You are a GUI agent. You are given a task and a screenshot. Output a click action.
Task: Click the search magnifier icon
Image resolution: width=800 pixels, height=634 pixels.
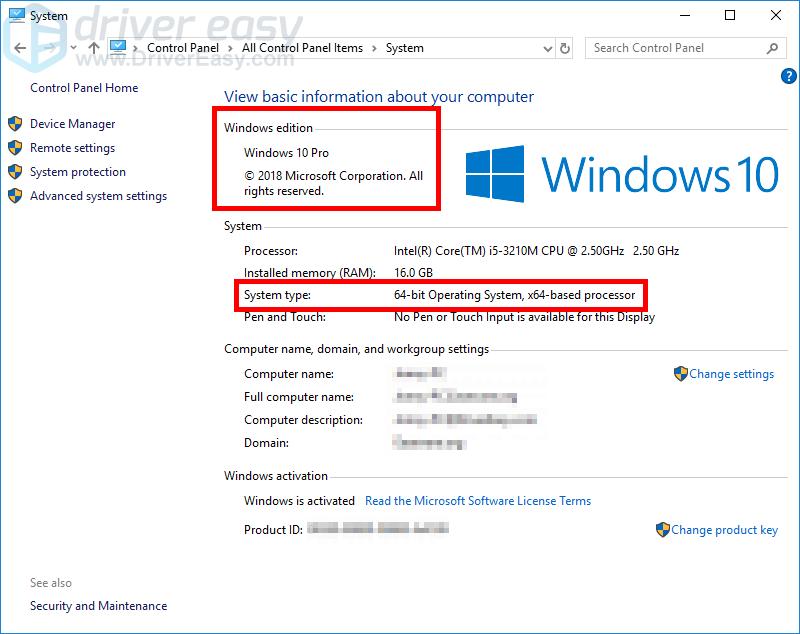pos(772,48)
